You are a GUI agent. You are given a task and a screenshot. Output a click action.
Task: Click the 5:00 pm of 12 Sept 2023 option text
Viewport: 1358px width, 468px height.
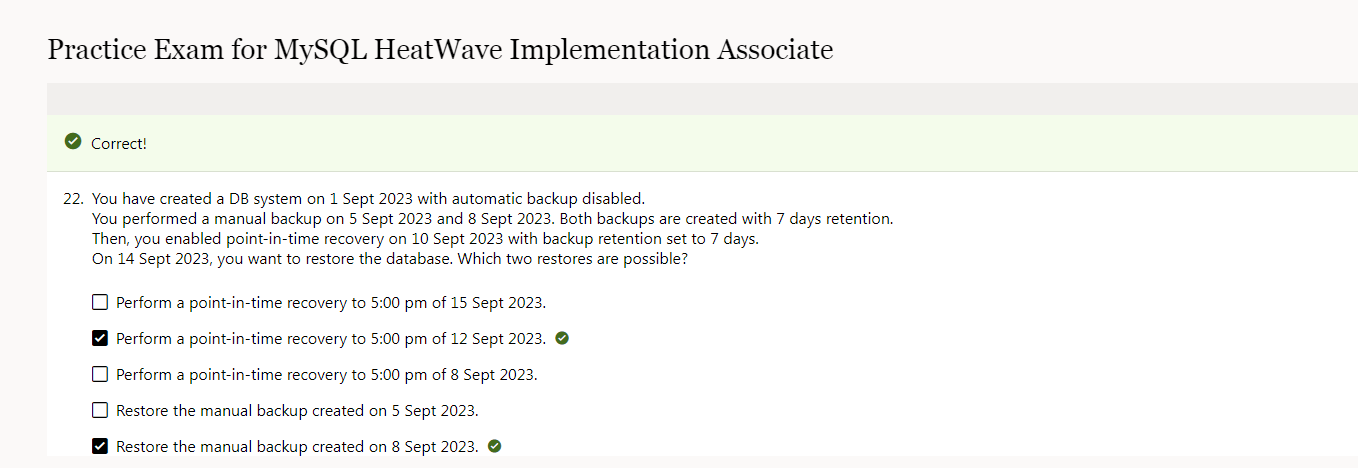point(331,338)
